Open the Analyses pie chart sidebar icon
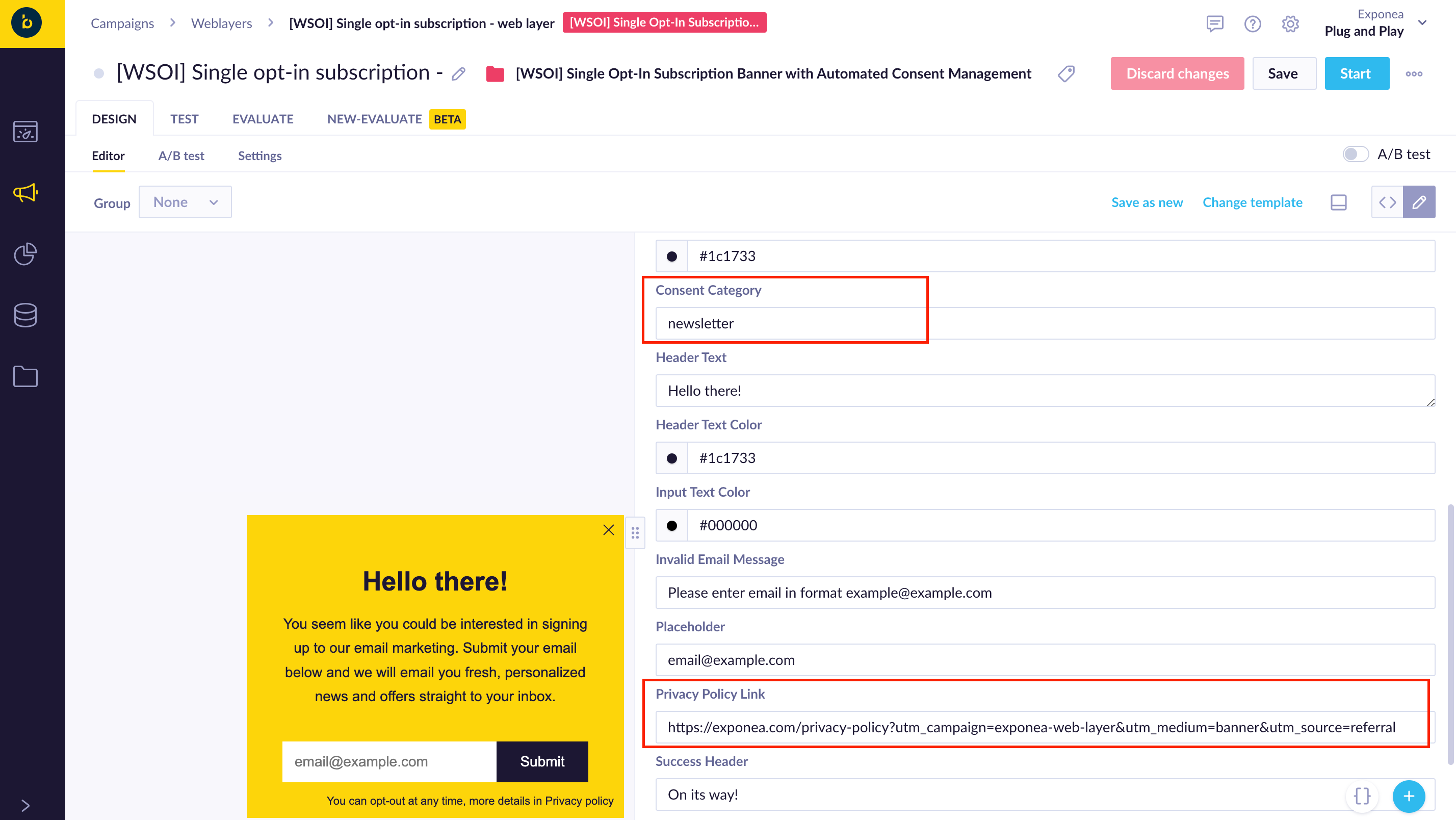This screenshot has width=1456, height=820. point(25,254)
